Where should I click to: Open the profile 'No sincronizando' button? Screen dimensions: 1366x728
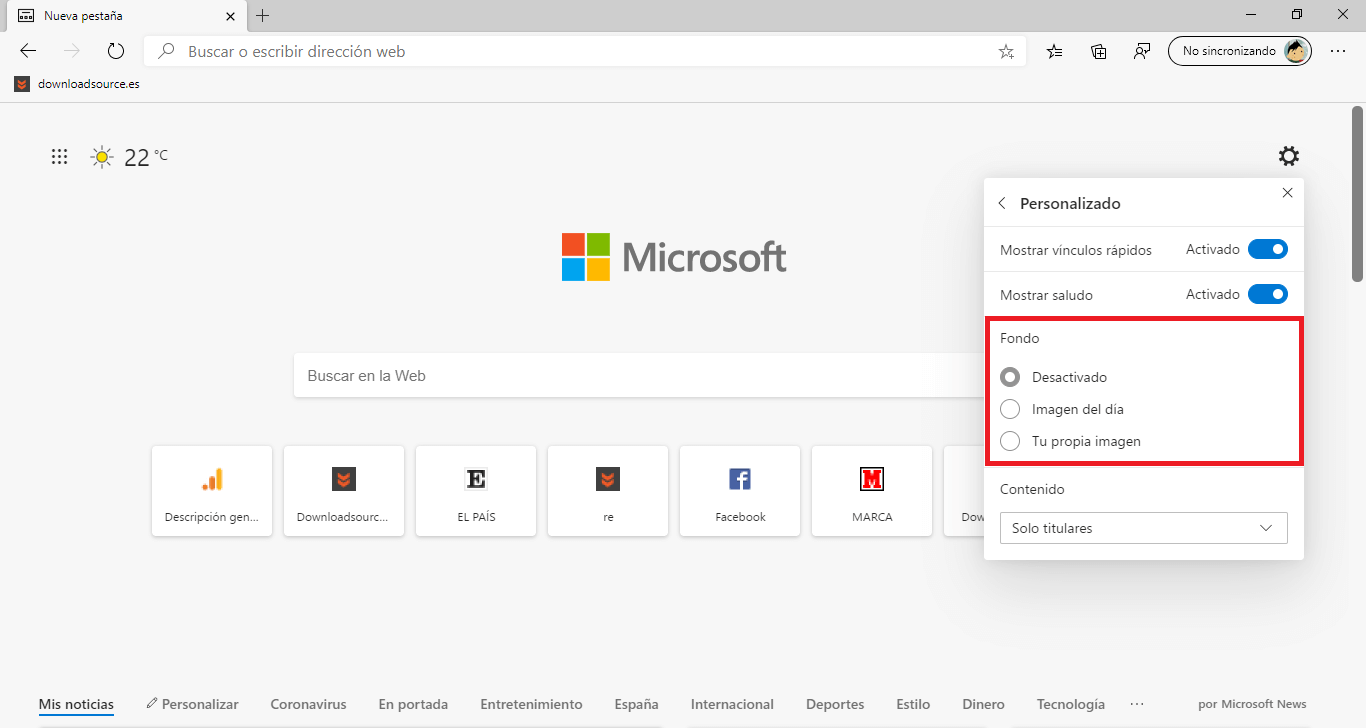(x=1240, y=51)
